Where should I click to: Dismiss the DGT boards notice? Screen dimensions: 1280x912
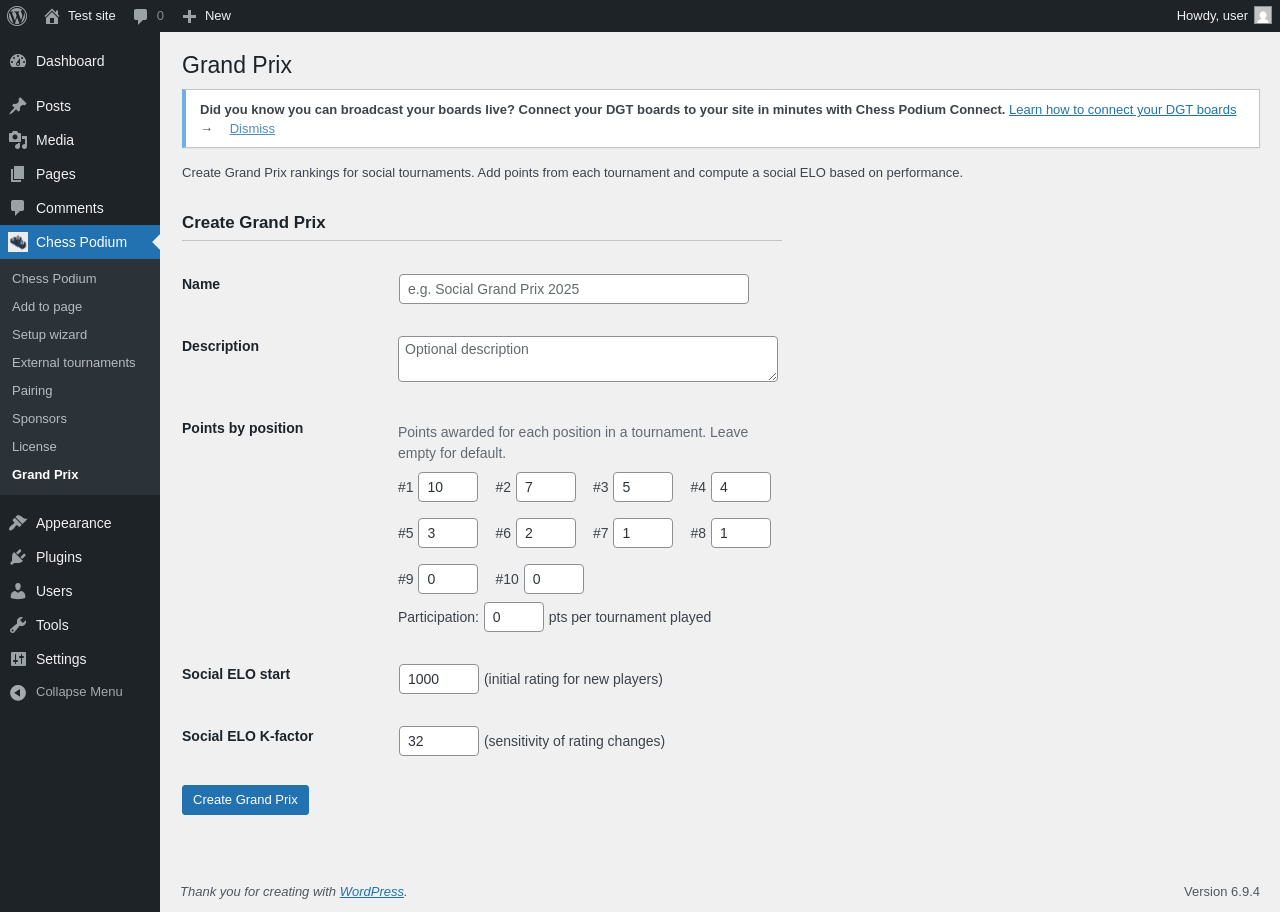tap(252, 129)
